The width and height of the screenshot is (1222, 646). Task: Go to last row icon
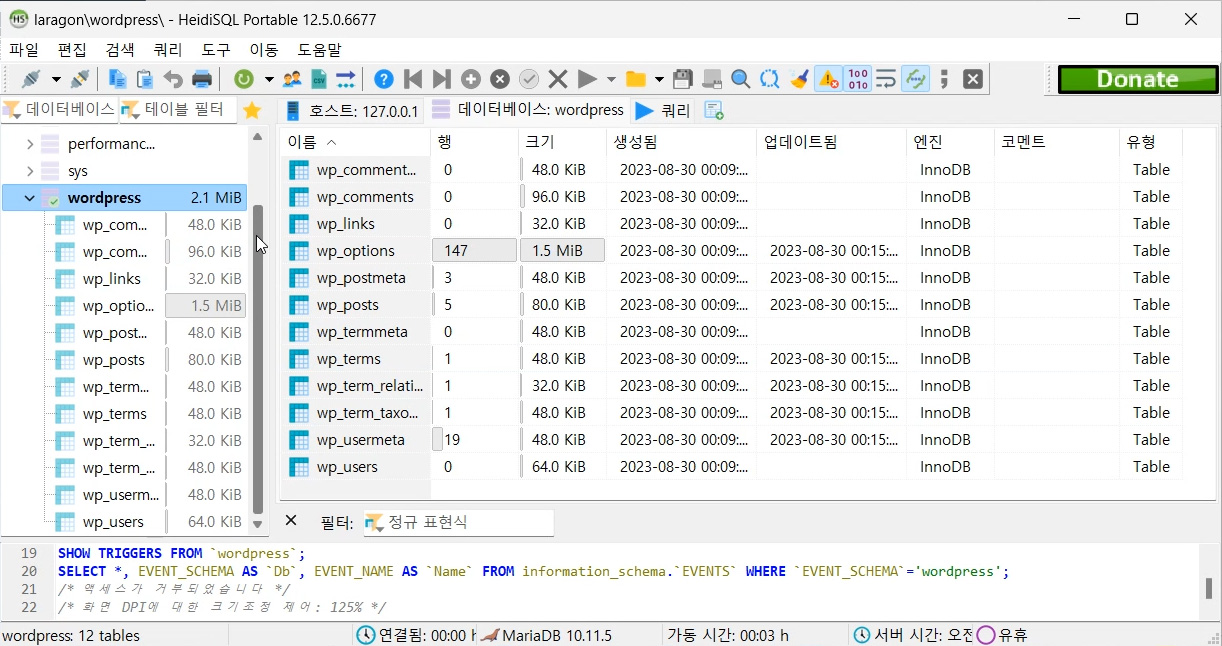pos(441,79)
